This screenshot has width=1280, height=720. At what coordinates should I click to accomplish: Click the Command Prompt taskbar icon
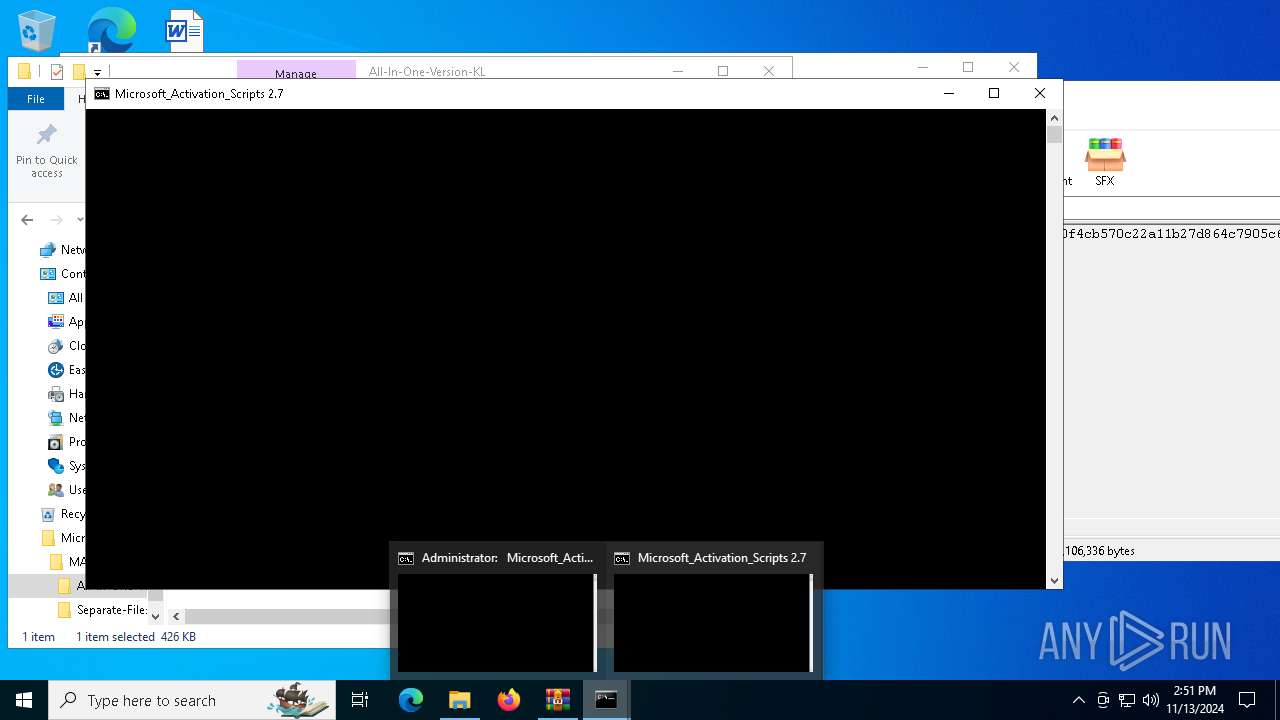click(x=606, y=700)
